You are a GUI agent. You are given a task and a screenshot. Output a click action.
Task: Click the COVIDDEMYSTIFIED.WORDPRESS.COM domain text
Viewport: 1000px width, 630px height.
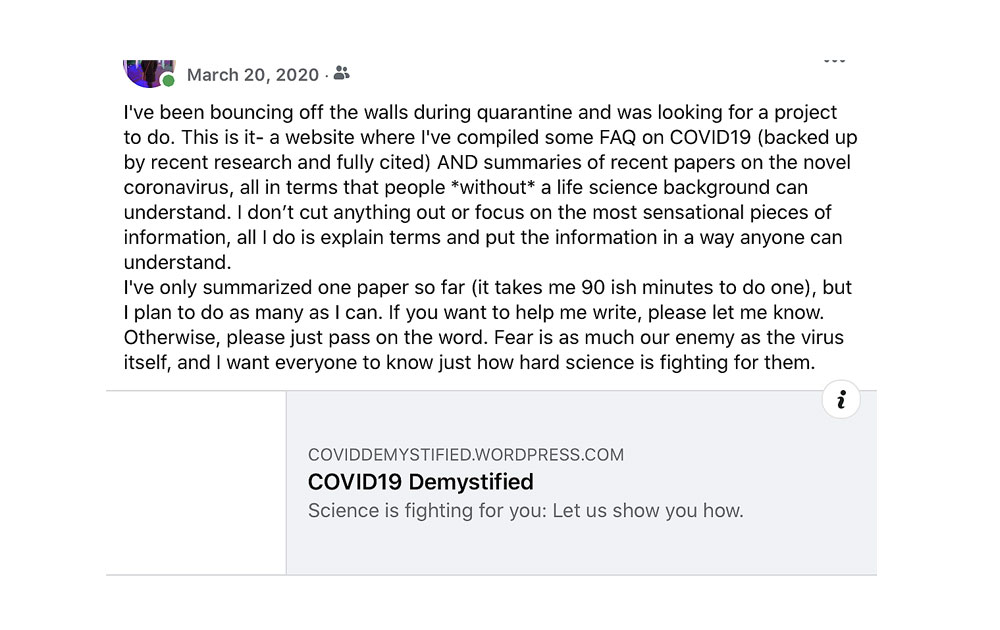click(x=466, y=455)
